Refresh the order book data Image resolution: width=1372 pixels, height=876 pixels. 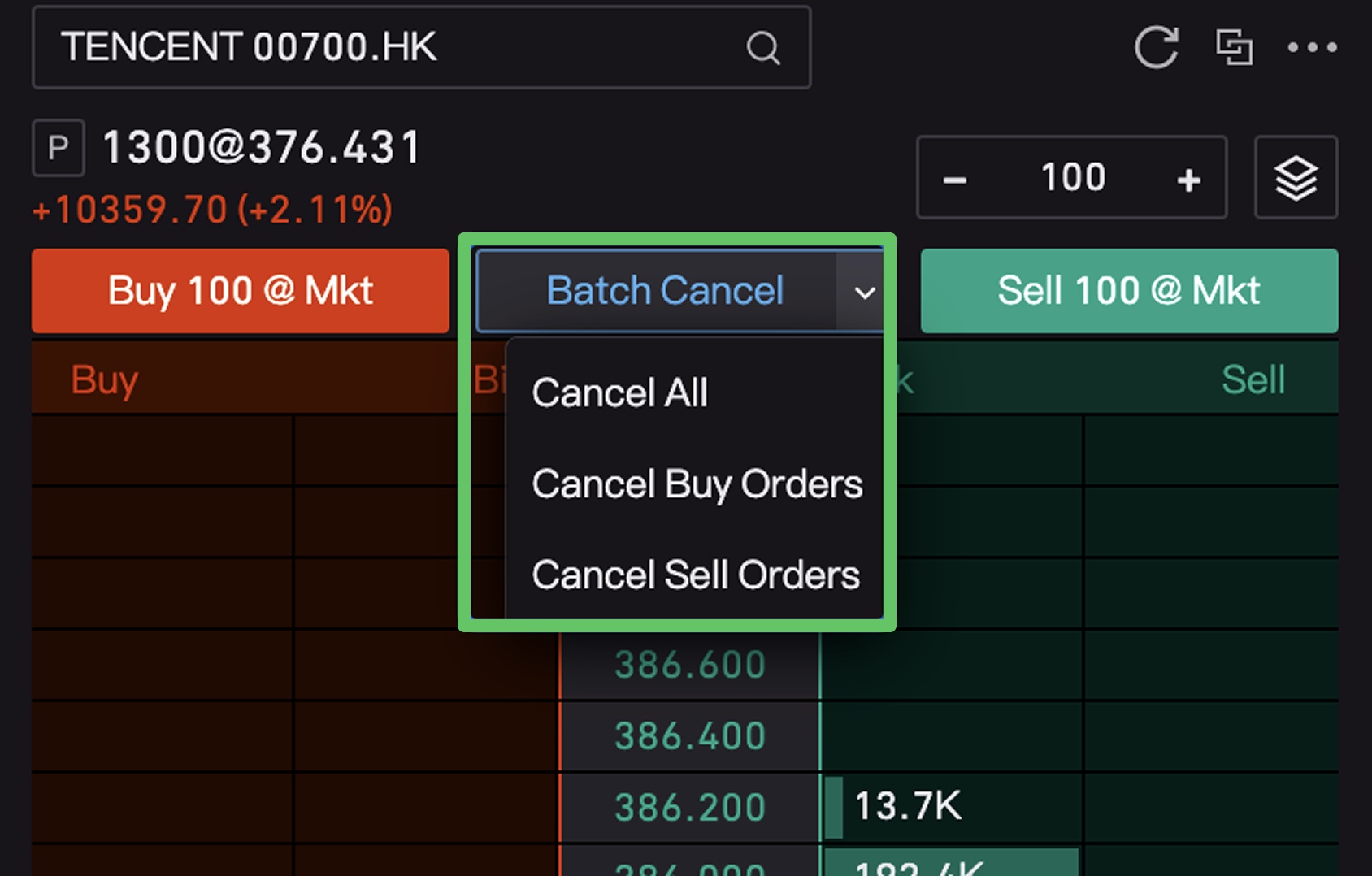point(1156,47)
